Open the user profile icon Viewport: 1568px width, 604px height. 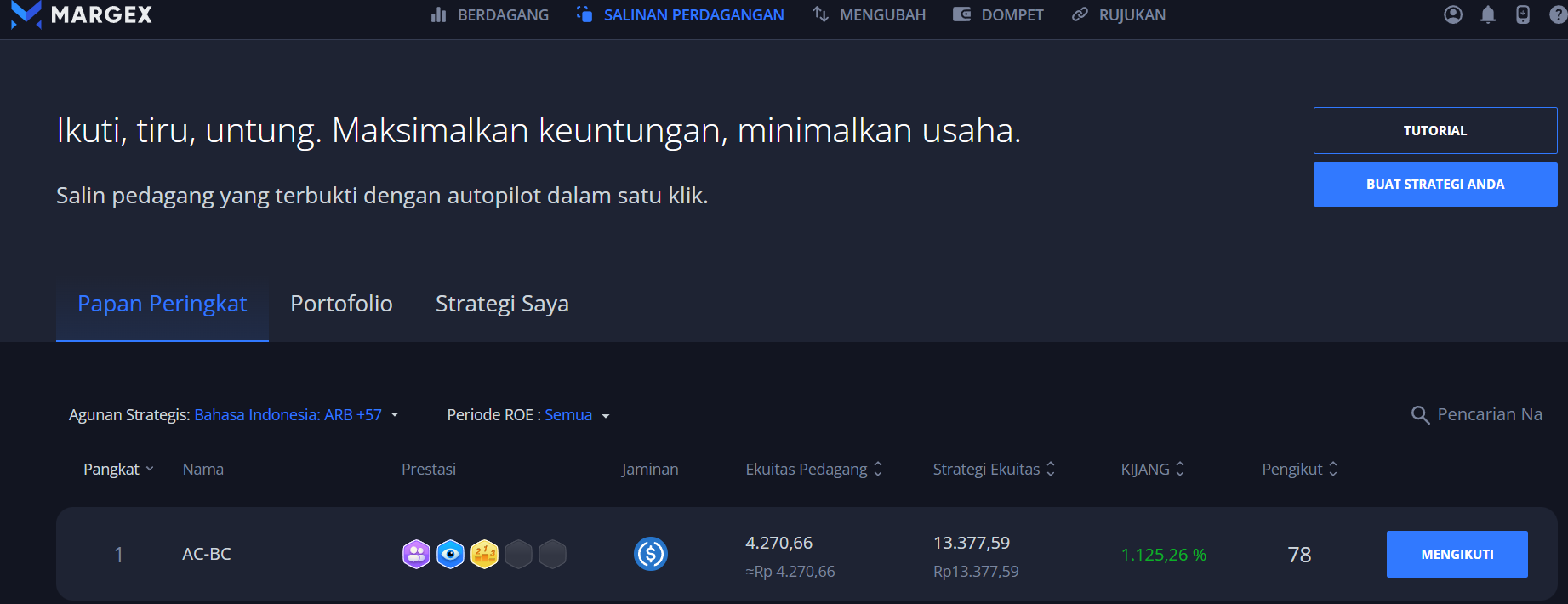(1453, 14)
